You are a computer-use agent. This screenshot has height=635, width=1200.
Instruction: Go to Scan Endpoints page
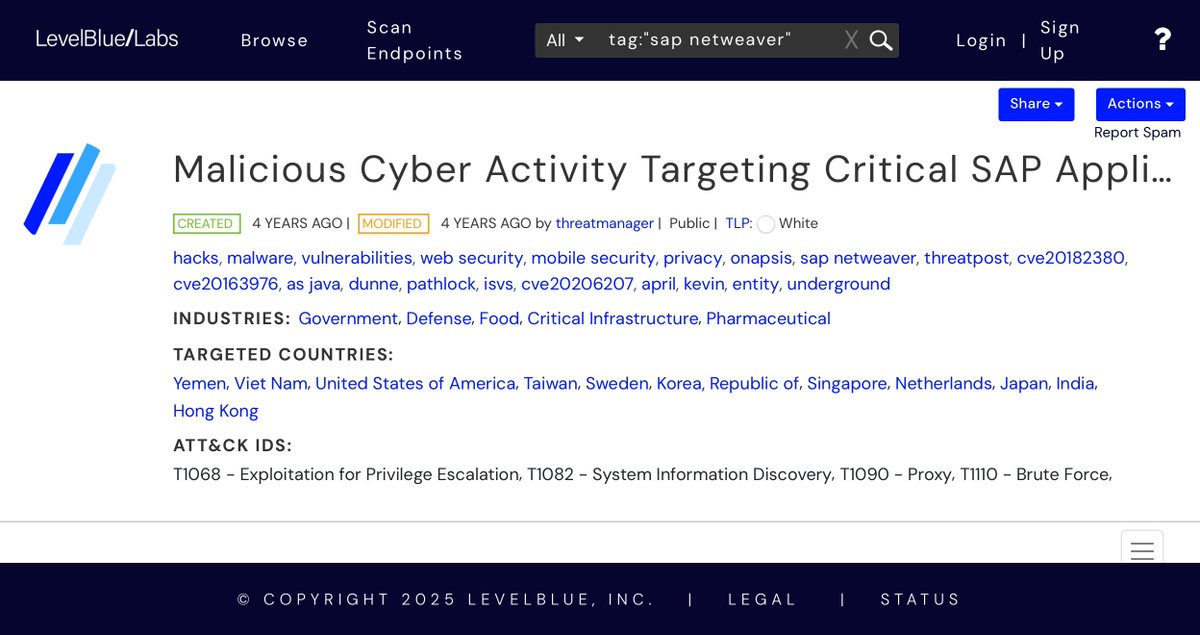tap(414, 40)
